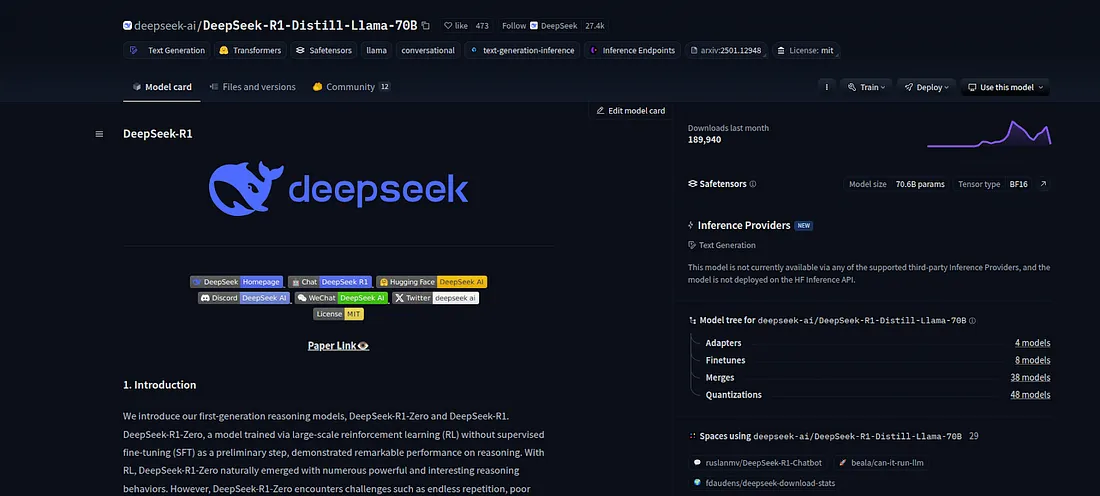
Task: Click the heart like button
Action: tap(456, 26)
